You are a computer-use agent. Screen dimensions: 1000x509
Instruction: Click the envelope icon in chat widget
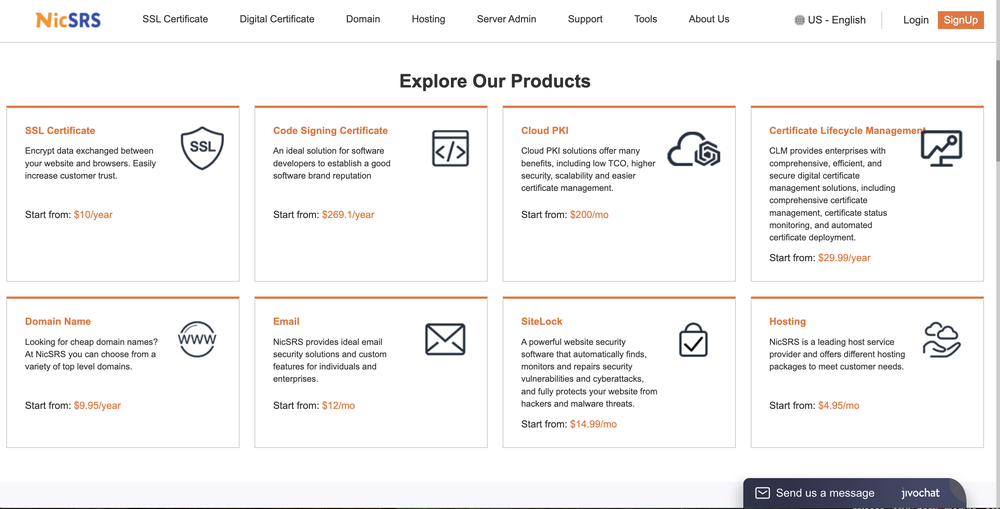pos(762,493)
